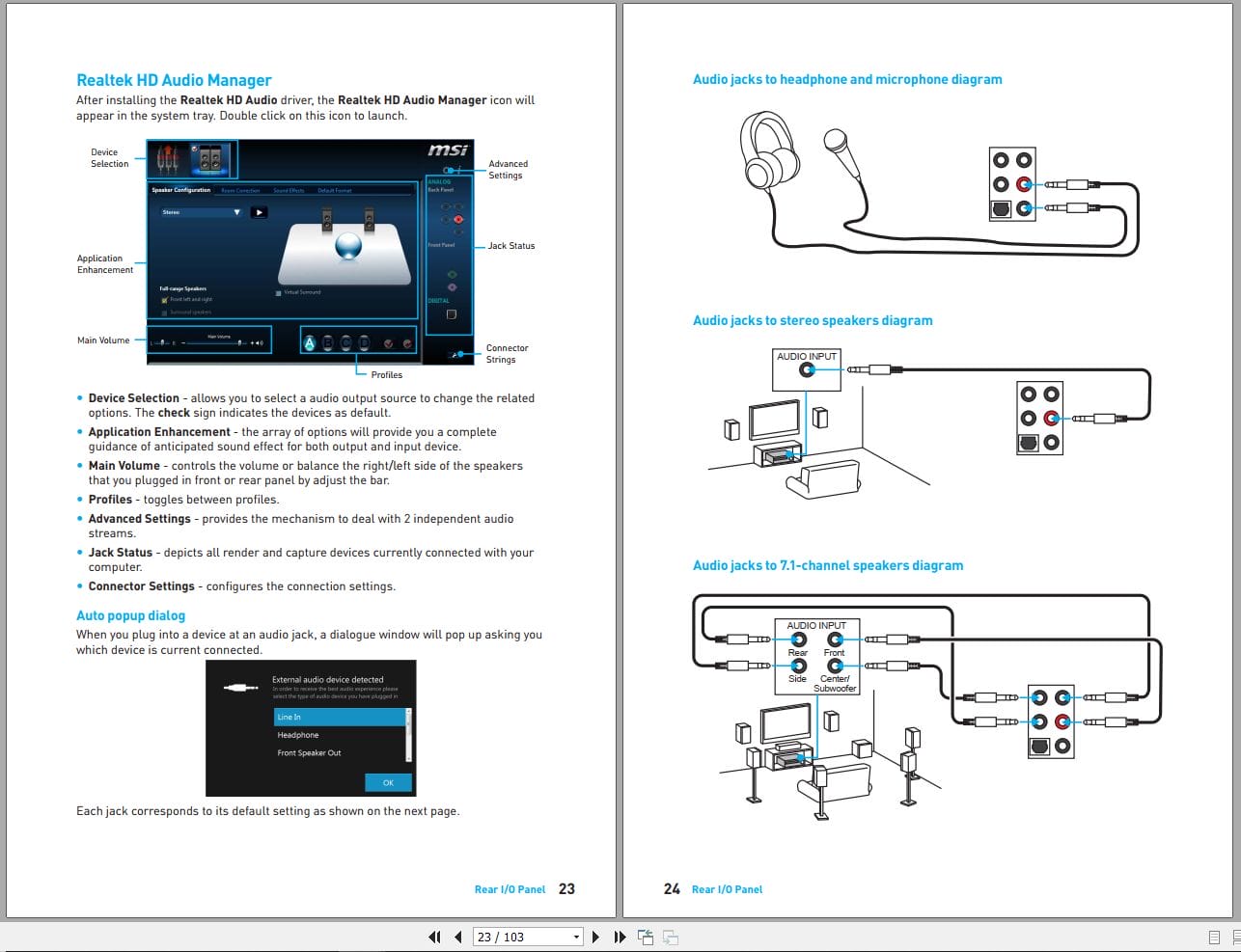1241x952 pixels.
Task: Enable the Virtual Surround checkbox
Action: [278, 293]
